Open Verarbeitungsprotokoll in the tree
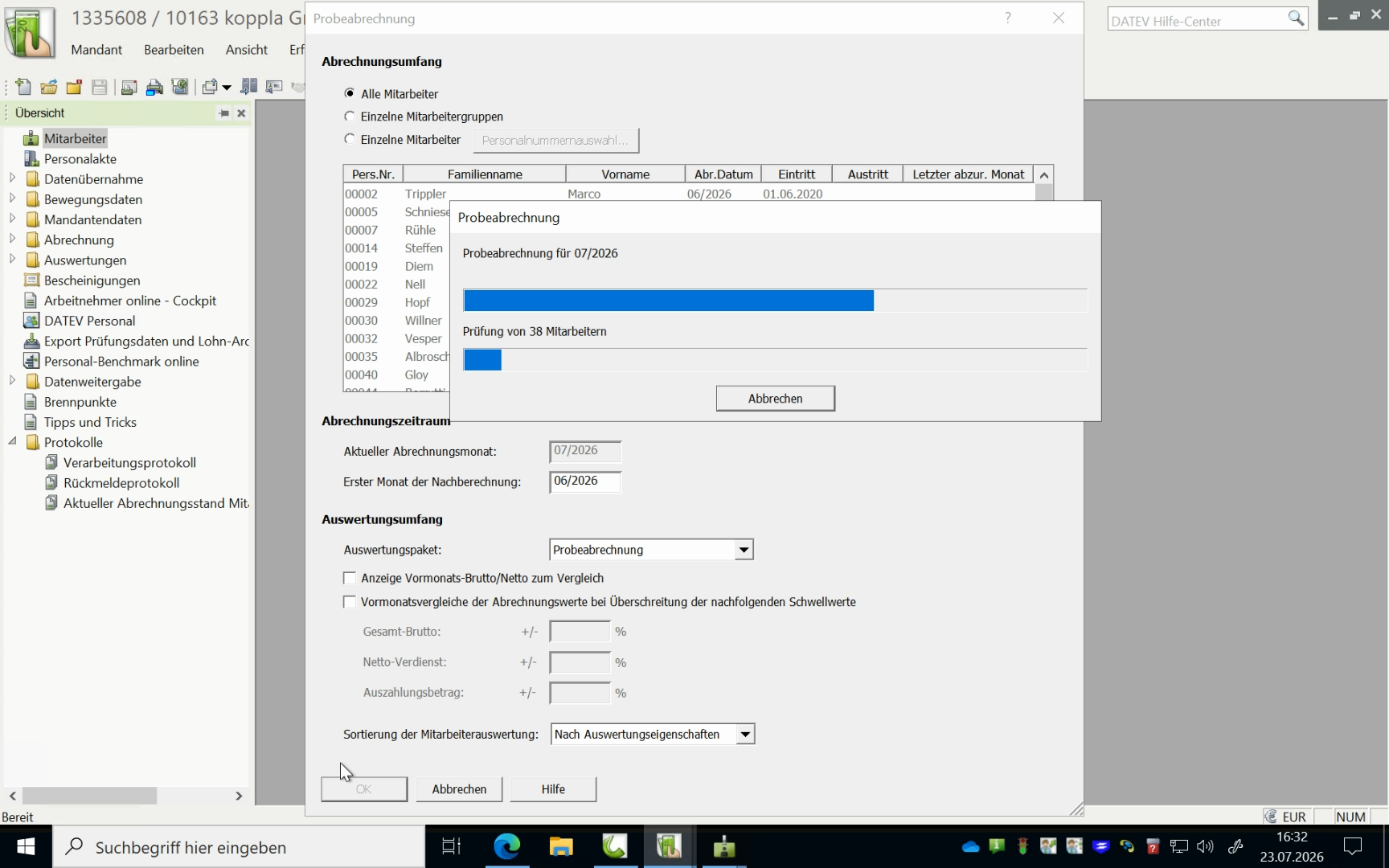Image resolution: width=1389 pixels, height=868 pixels. pos(129,462)
